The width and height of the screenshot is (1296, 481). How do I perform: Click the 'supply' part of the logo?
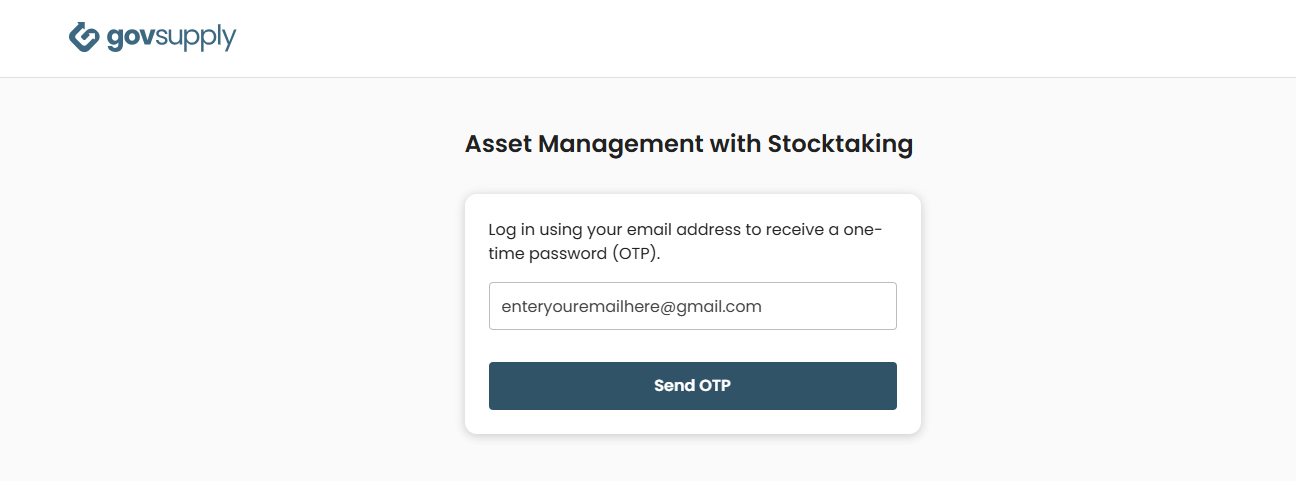pos(196,39)
